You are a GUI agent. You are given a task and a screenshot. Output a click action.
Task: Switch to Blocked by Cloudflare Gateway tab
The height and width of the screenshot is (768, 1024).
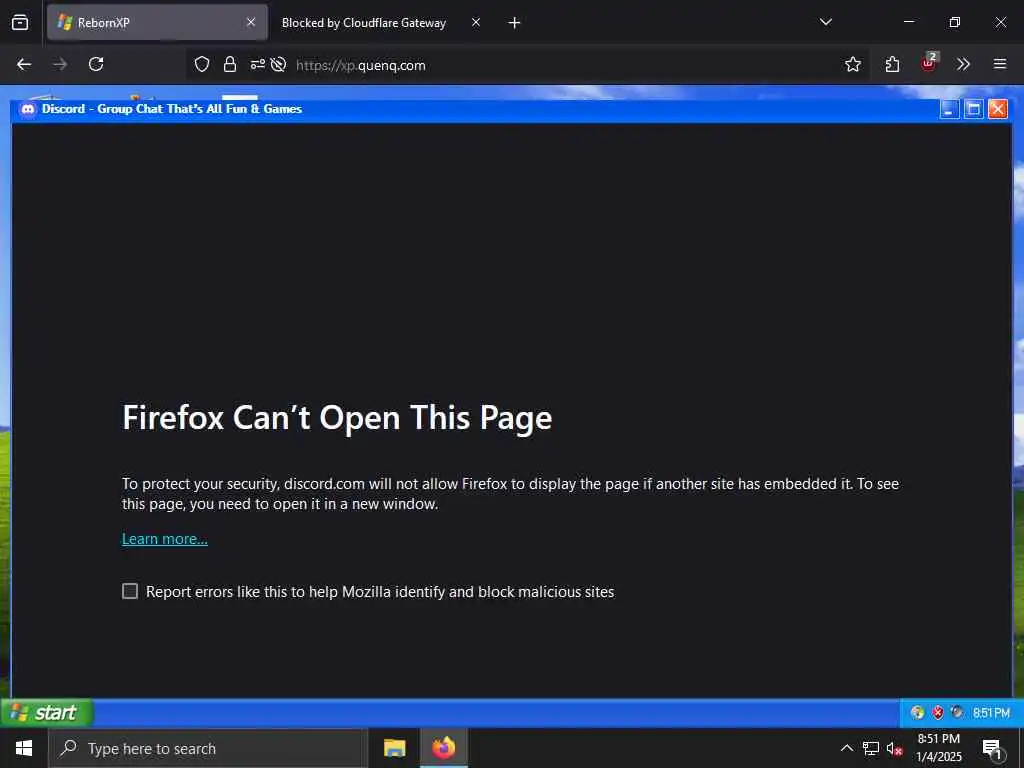(379, 22)
